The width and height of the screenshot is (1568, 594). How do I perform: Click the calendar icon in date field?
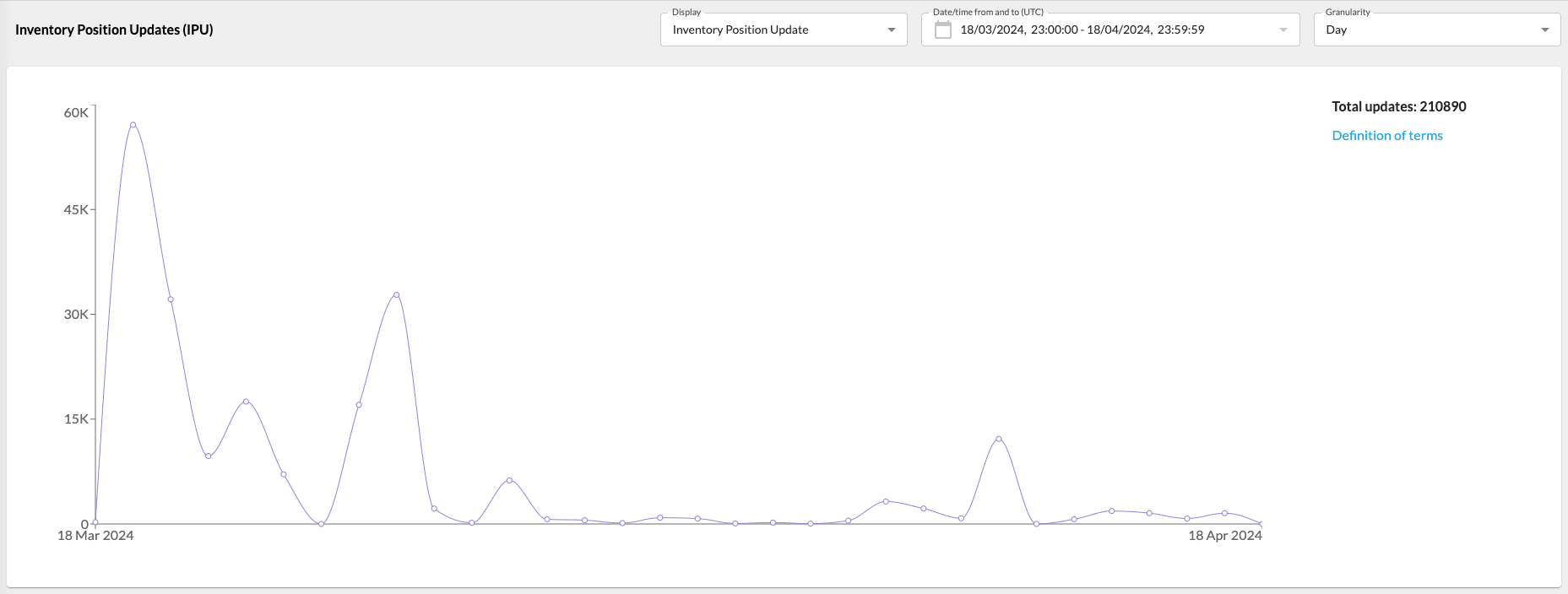[942, 30]
